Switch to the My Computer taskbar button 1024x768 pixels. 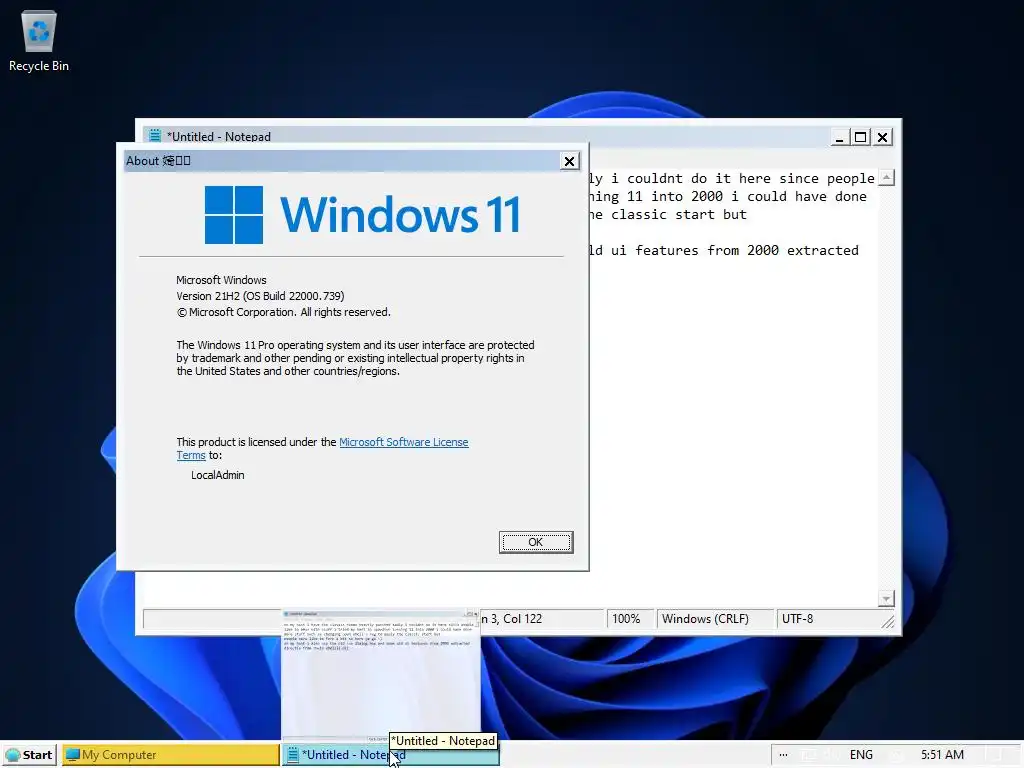click(171, 755)
